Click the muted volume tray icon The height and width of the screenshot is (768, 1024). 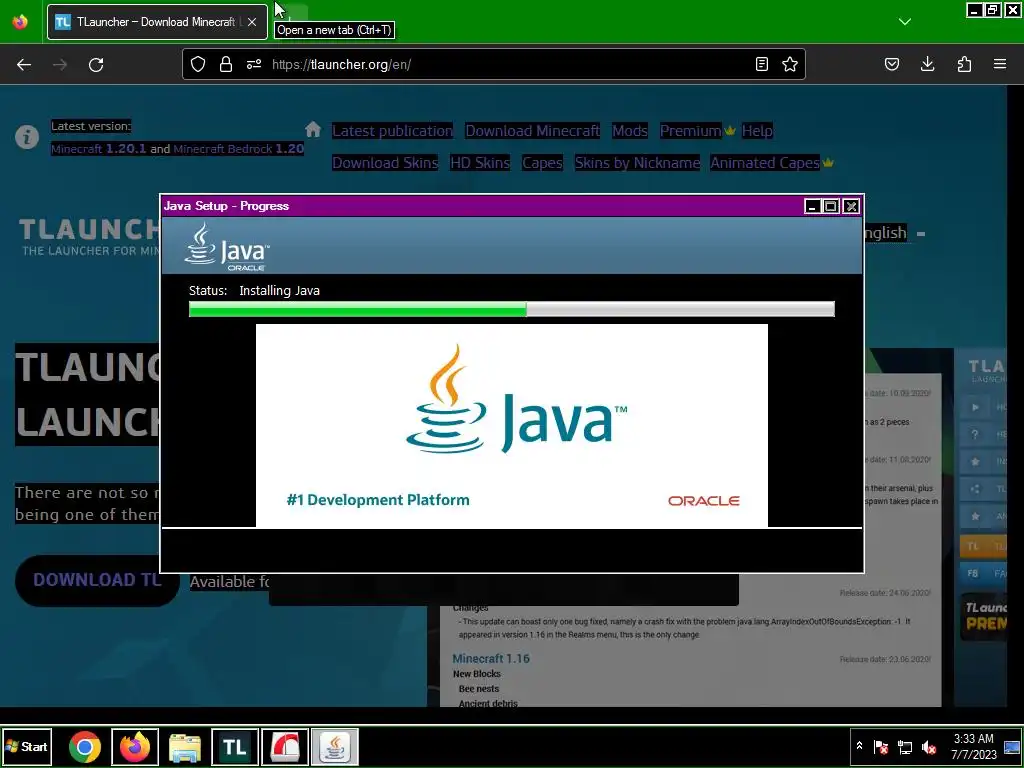coord(929,747)
